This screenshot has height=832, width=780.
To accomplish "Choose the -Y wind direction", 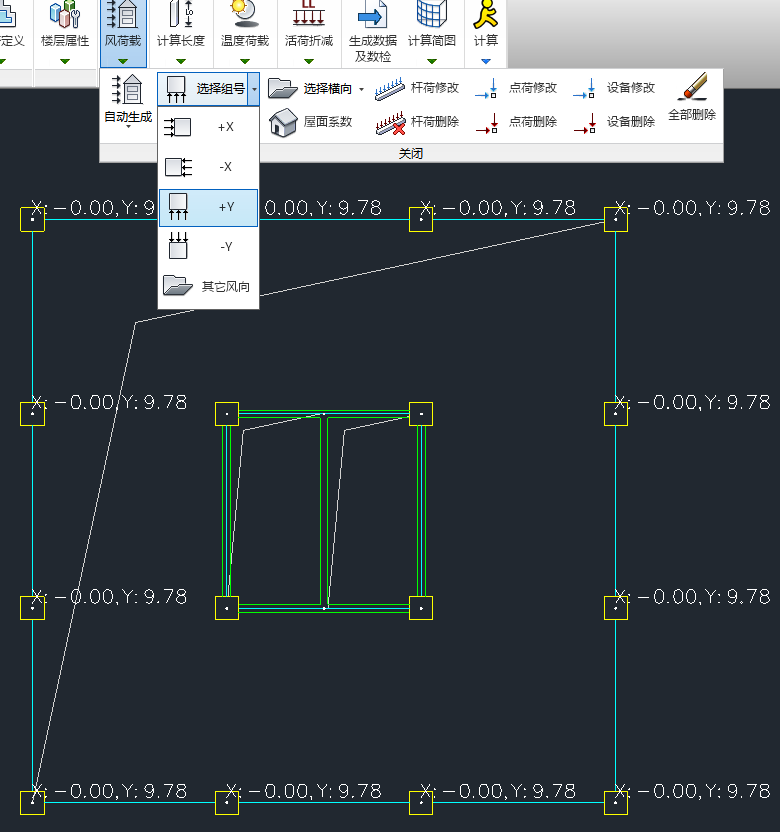I will coord(209,247).
